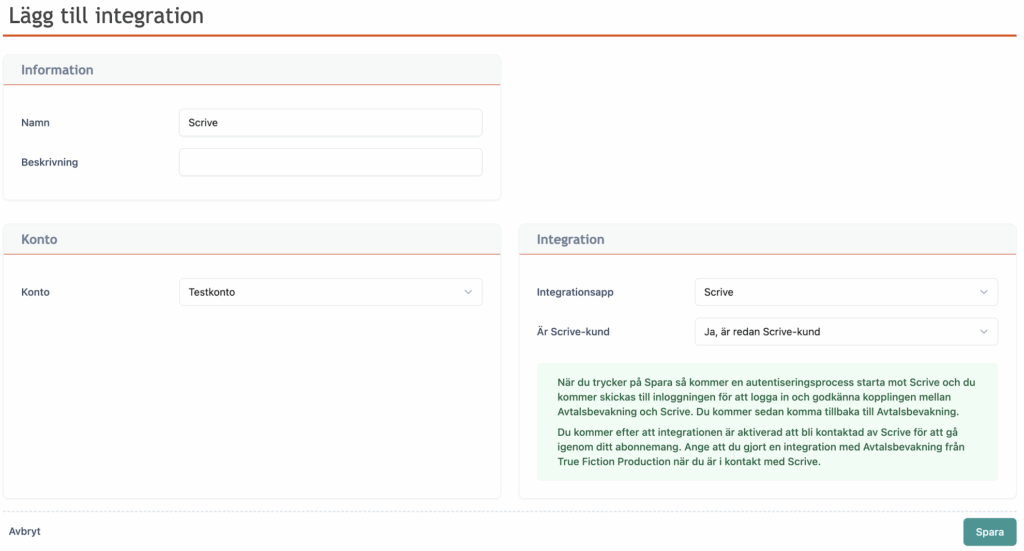Click the Lägg till integration page title
The image size is (1024, 551).
point(106,16)
